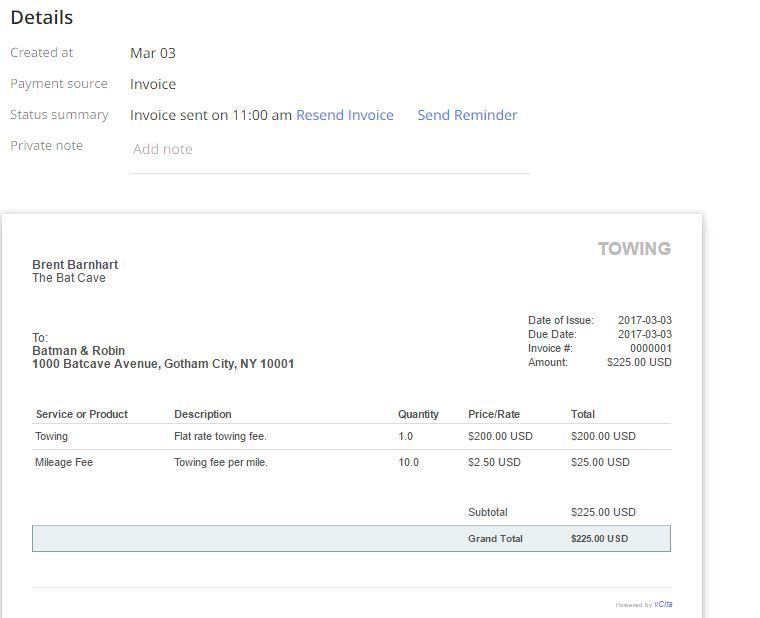This screenshot has width=760, height=618.
Task: Click the Brent Barnhart sender name
Action: 75,265
